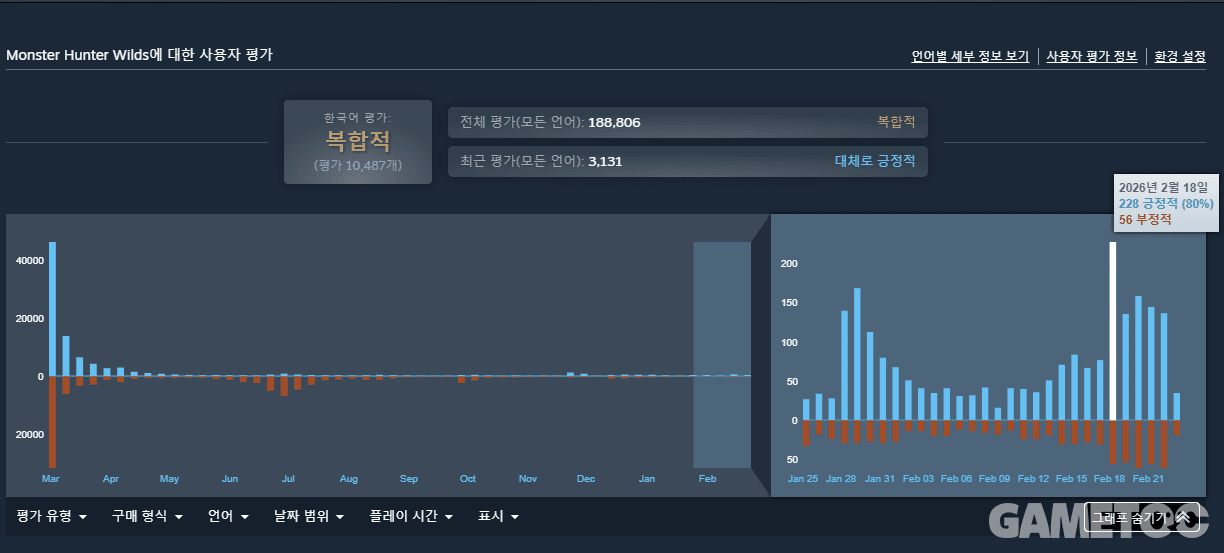The image size is (1224, 553).
Task: Select the 최근 평가 3,131 summary row
Action: (688, 161)
